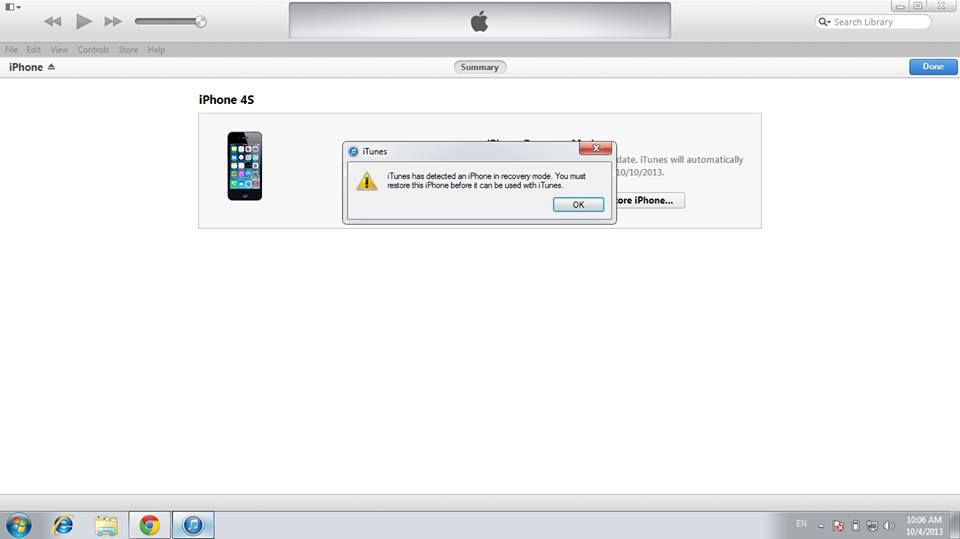
Task: Click the Apple logo status display
Action: click(480, 21)
